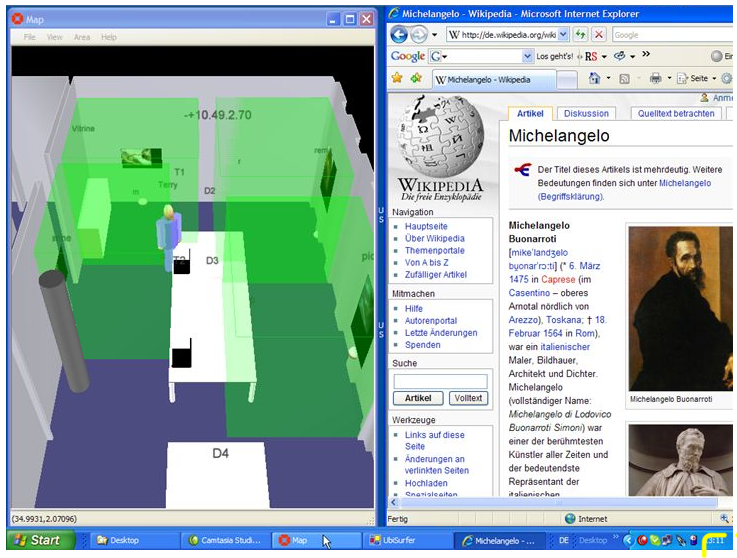Viewport: 737px width, 558px height.
Task: Click the Michelangelo statue bust thumbnail
Action: pos(680,460)
